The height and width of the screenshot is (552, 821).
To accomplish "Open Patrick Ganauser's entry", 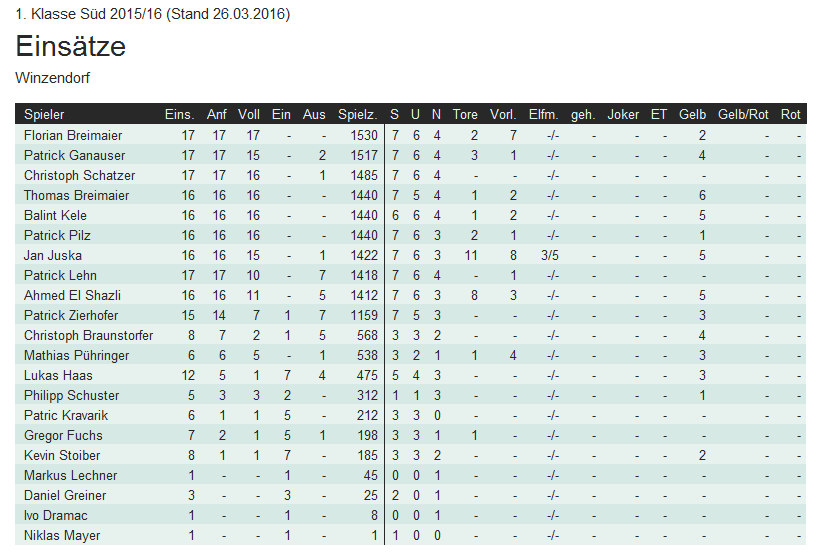I will [74, 156].
